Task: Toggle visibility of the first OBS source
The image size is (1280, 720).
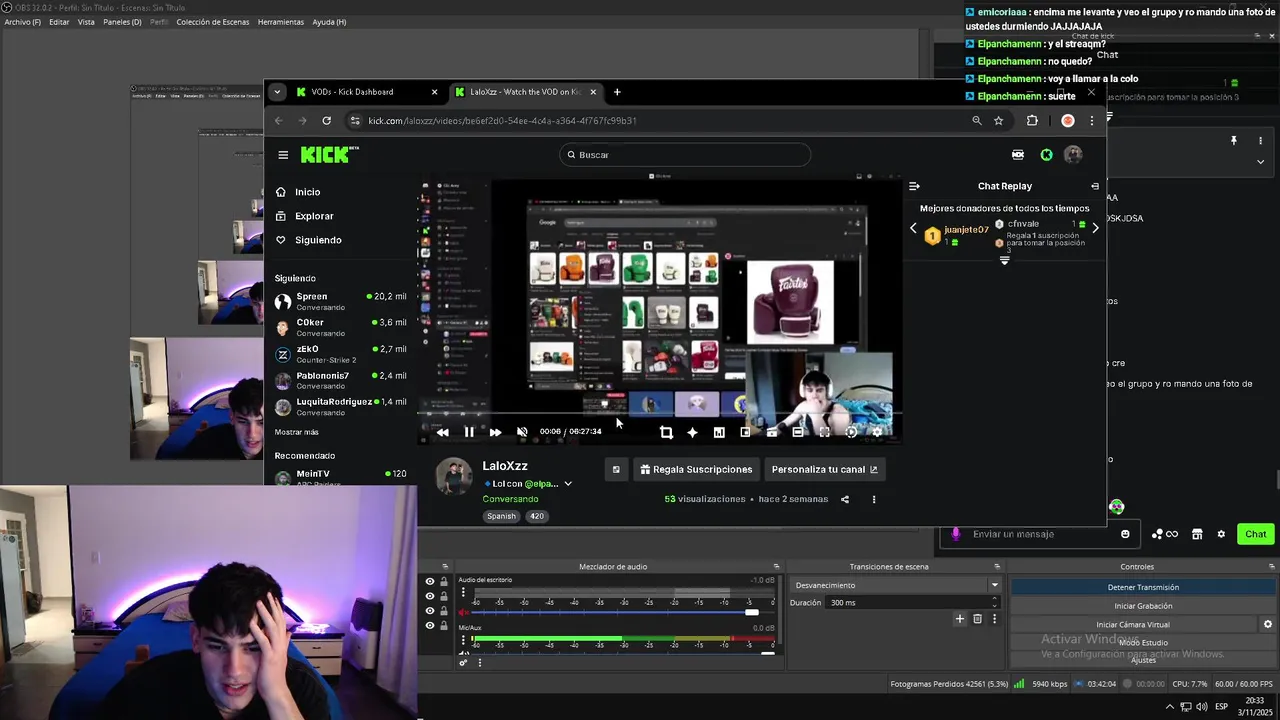Action: tap(430, 581)
